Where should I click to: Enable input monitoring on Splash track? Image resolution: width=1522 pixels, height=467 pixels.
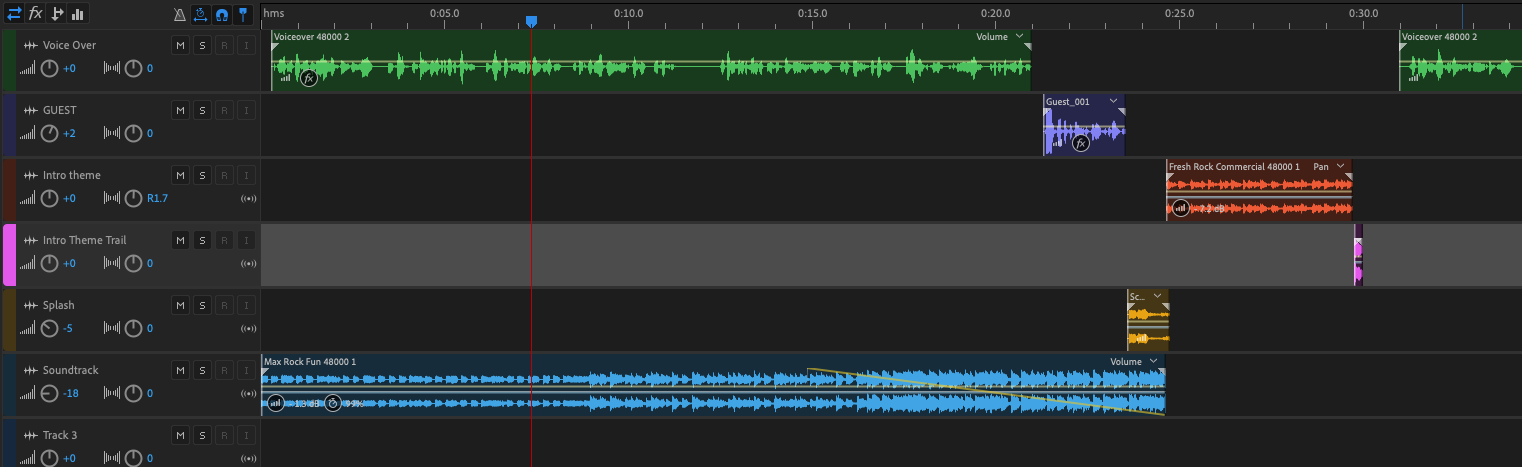pyautogui.click(x=246, y=305)
